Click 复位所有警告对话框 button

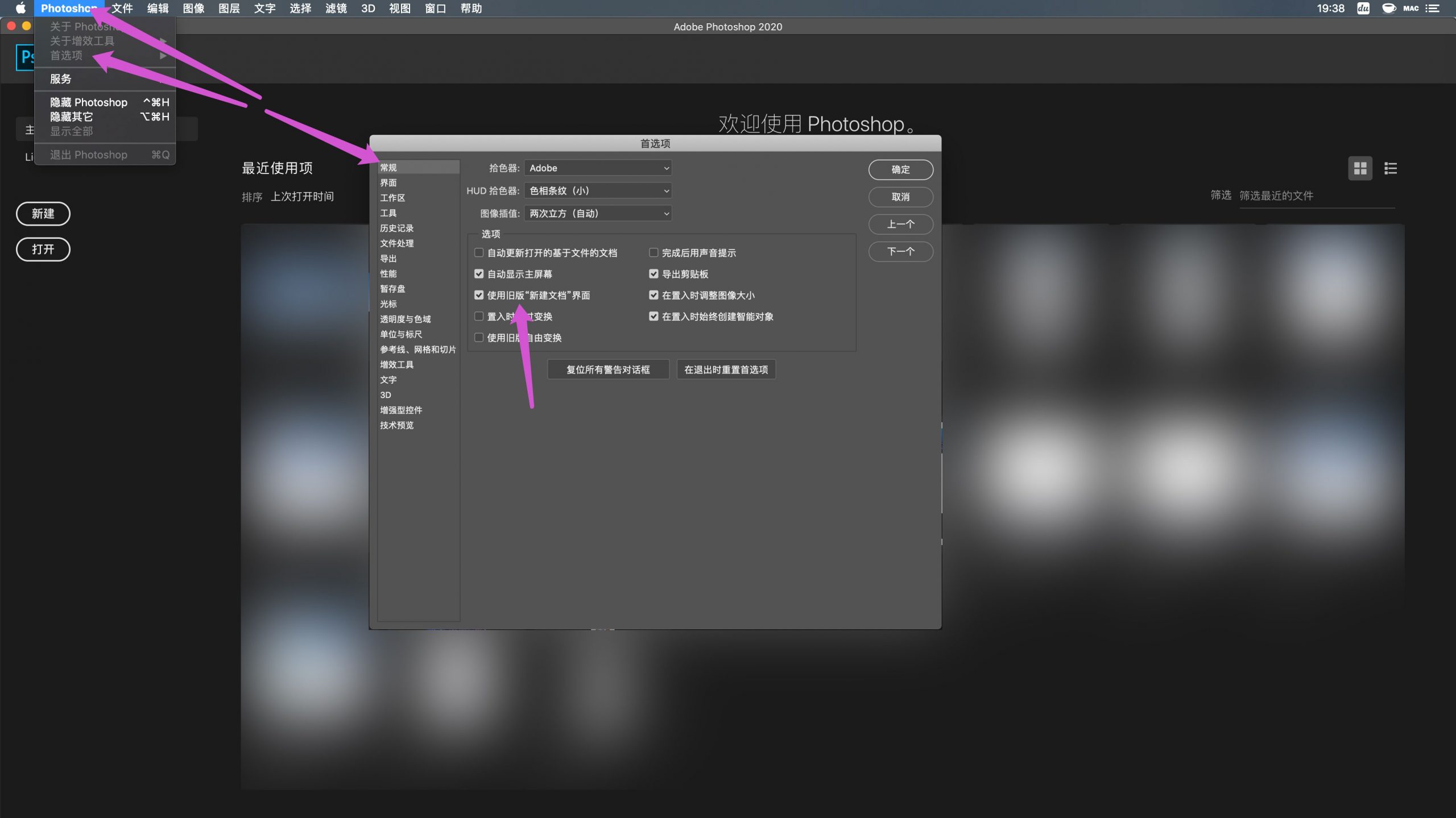click(x=608, y=369)
